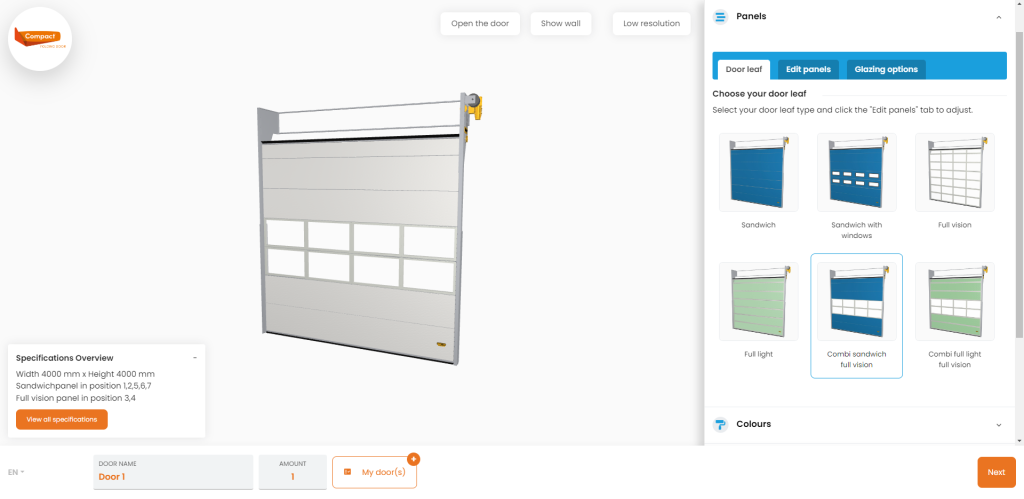Switch to Low resolution rendering
This screenshot has height=499, width=1024.
coord(652,24)
